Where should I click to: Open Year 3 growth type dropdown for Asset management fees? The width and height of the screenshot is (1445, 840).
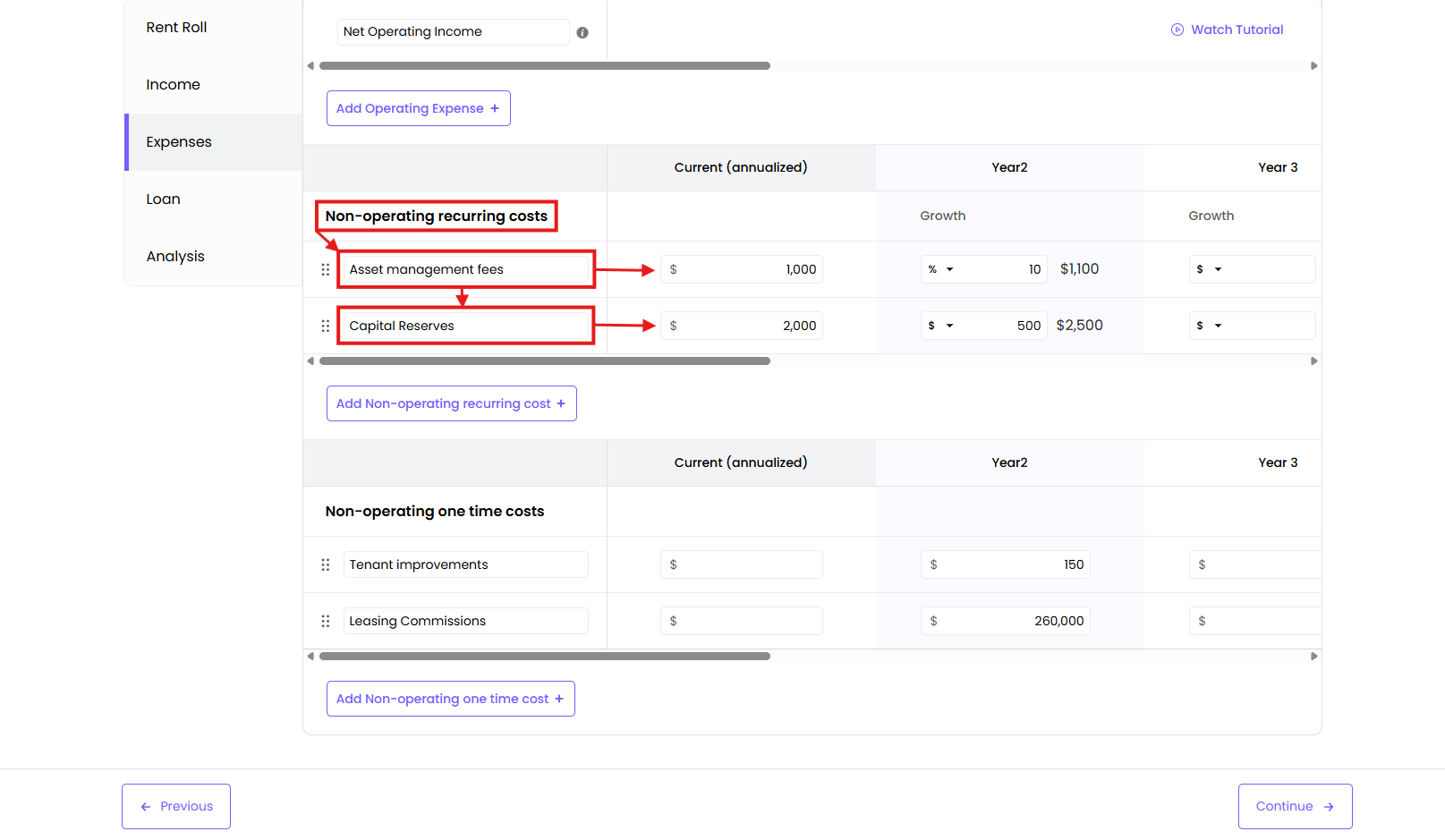[x=1210, y=269]
